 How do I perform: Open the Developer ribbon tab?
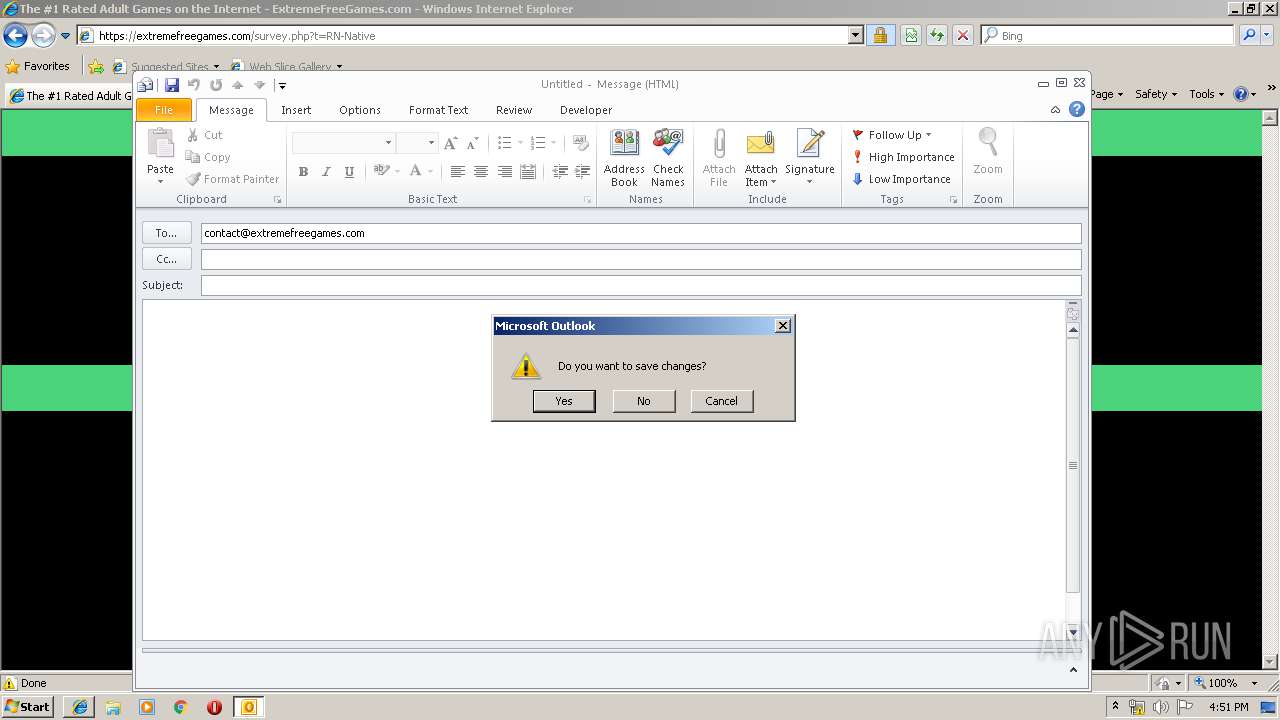(x=586, y=110)
